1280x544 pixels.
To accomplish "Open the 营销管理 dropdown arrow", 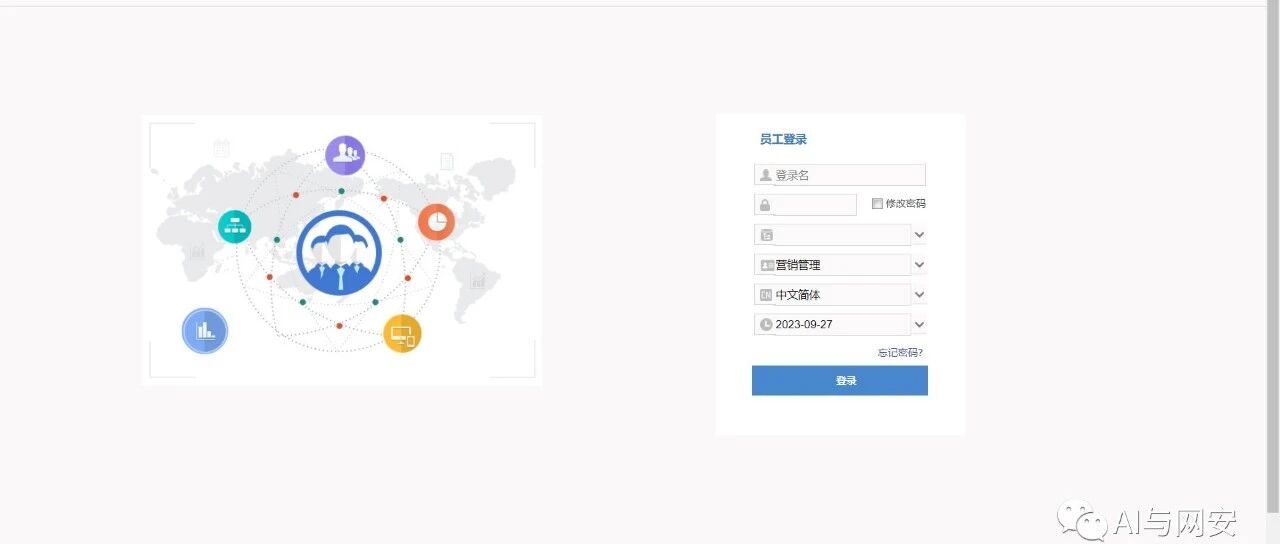I will click(x=919, y=265).
